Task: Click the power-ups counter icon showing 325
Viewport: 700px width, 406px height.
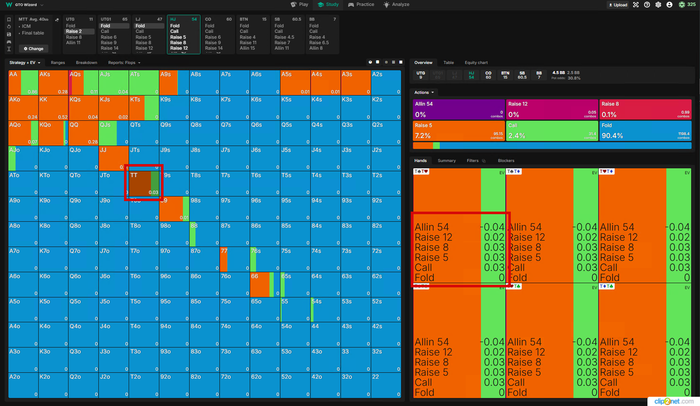Action: 685,5
